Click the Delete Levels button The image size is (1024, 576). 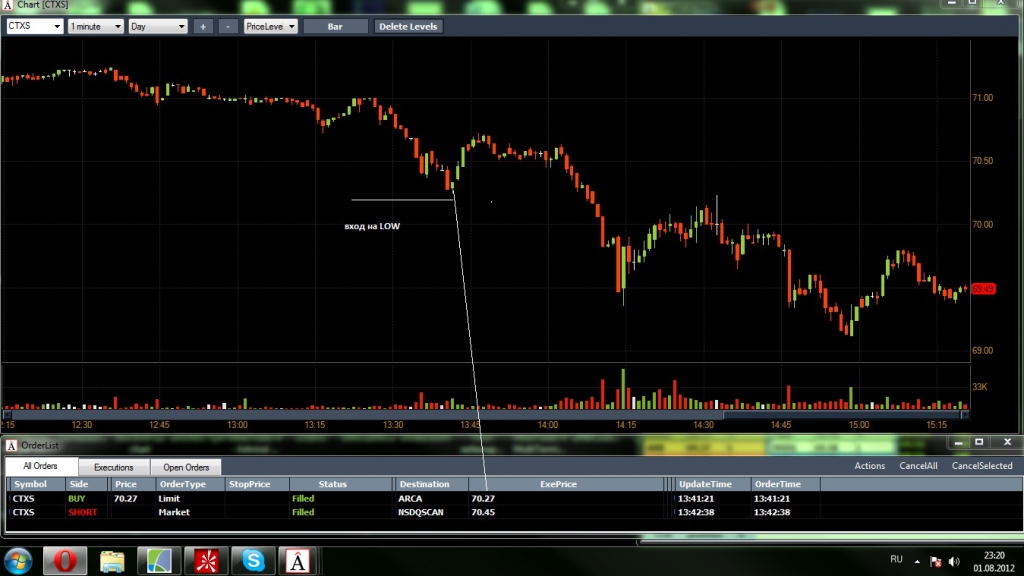tap(408, 26)
